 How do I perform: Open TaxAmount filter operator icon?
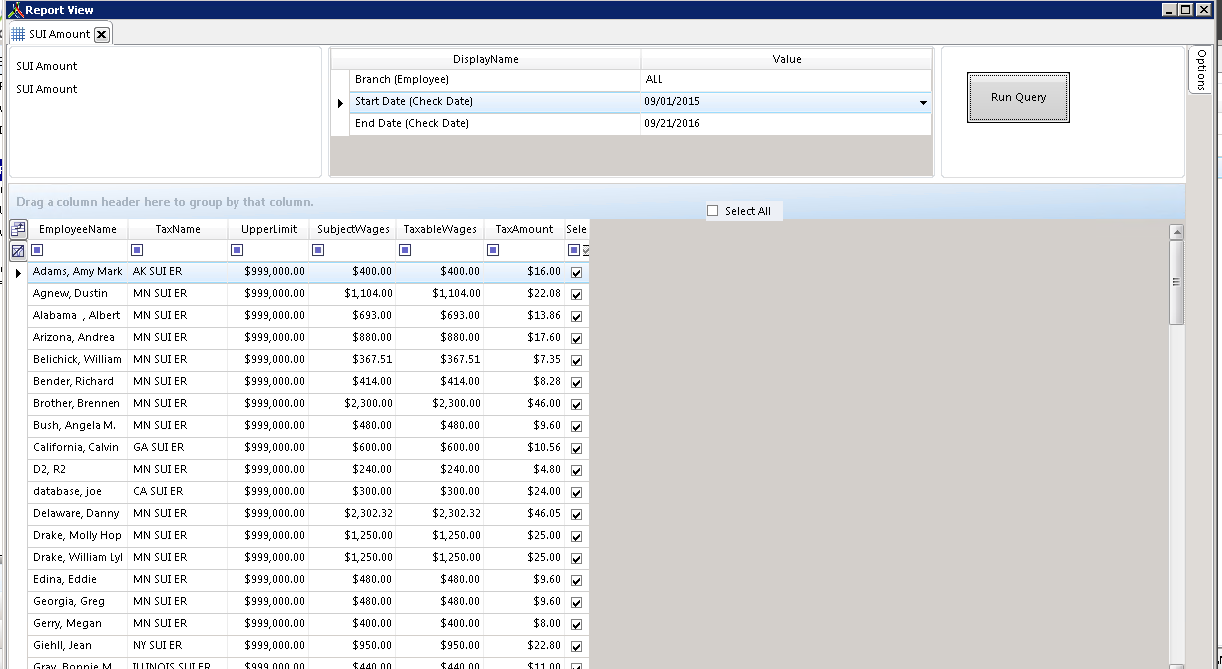(x=493, y=250)
